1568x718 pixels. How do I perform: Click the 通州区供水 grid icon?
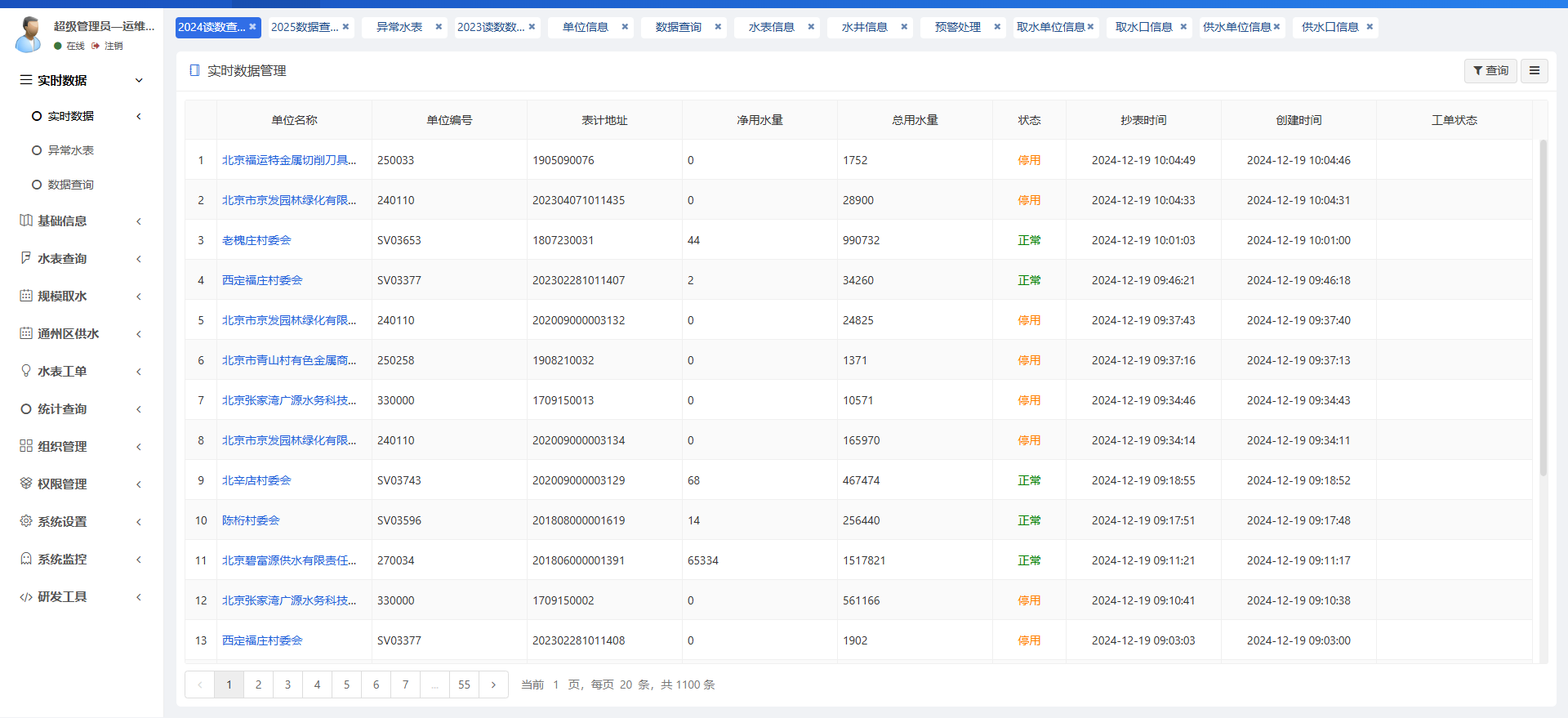pyautogui.click(x=26, y=333)
